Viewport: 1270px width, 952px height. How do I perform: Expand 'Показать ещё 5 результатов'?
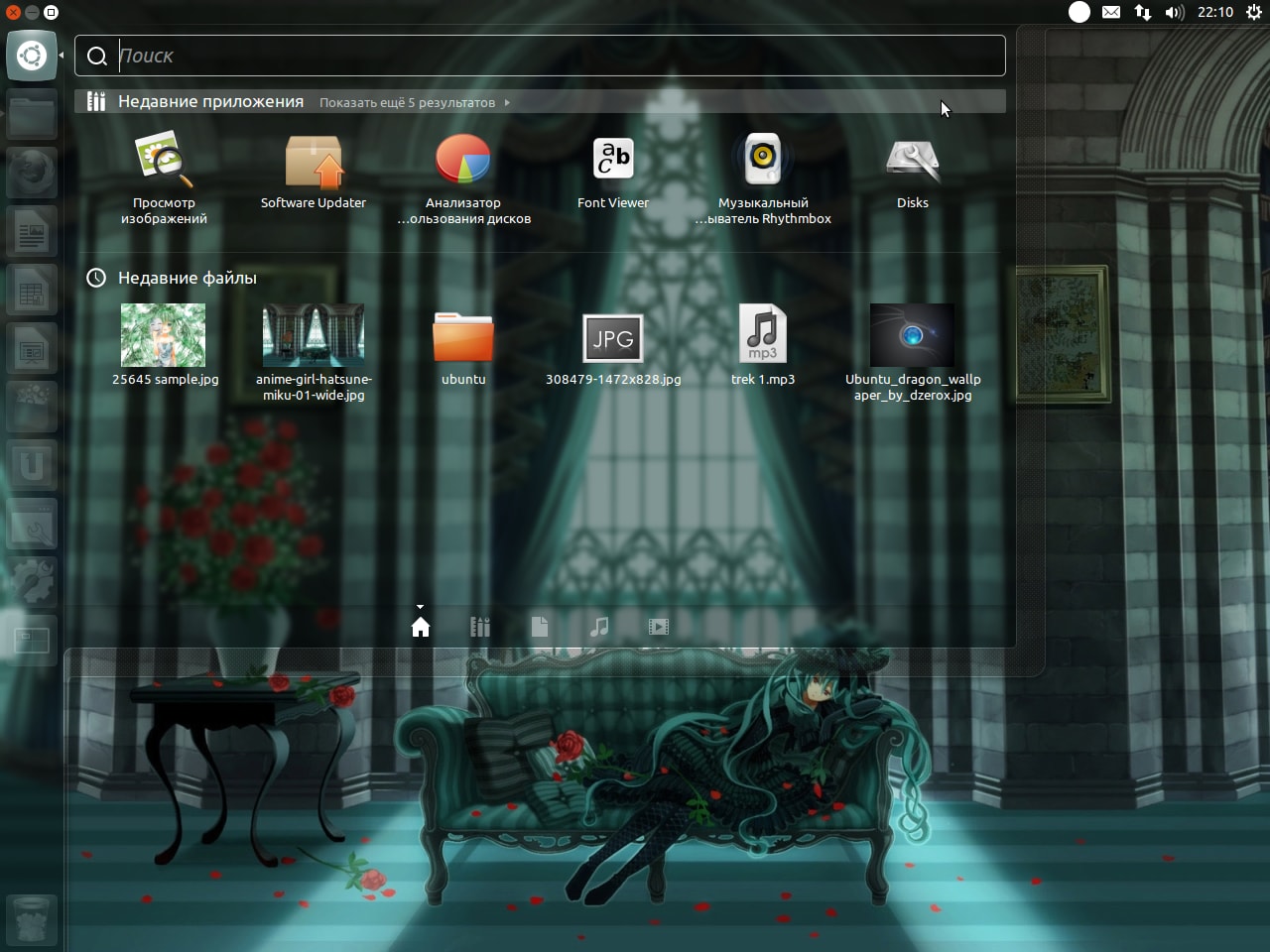coord(415,102)
